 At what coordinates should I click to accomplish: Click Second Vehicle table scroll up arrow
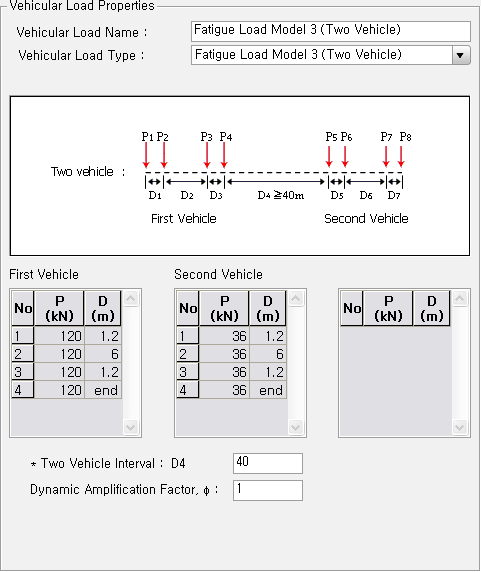tap(296, 299)
